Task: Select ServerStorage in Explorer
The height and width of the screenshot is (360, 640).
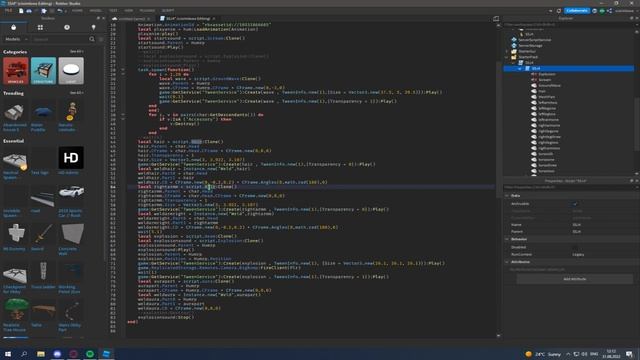Action: tap(530, 46)
